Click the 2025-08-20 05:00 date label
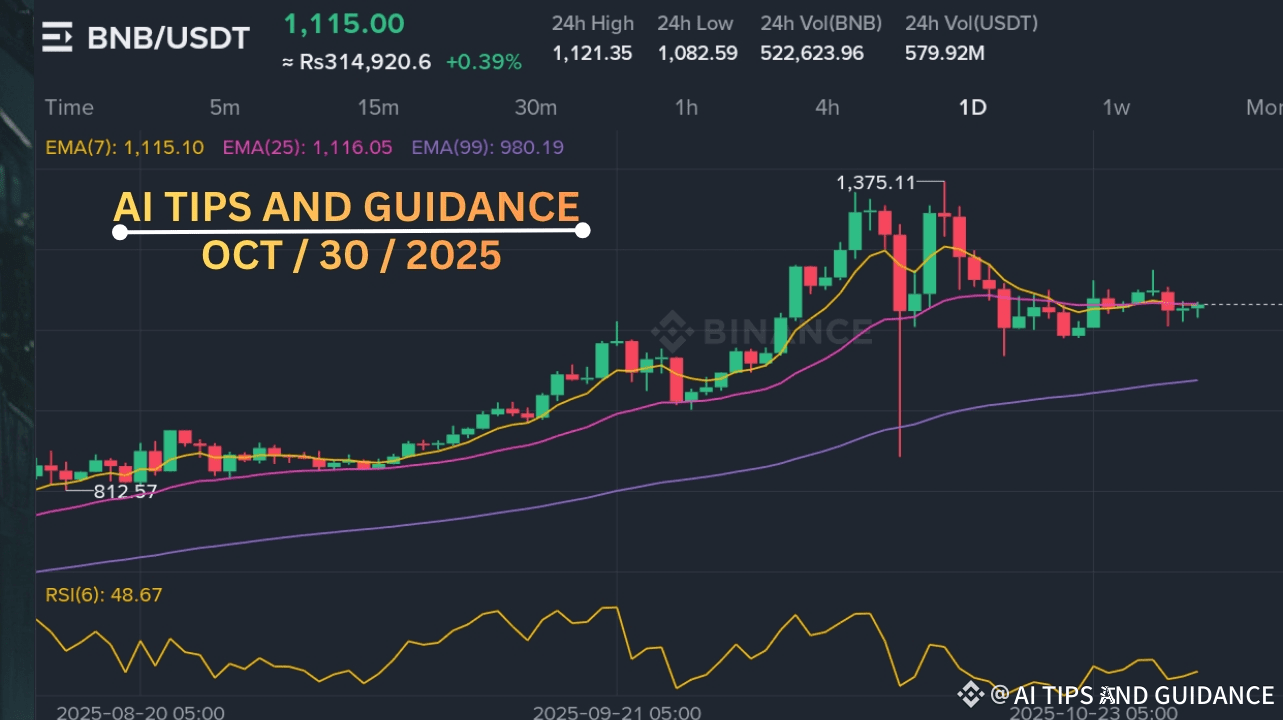Image resolution: width=1283 pixels, height=720 pixels. (x=140, y=712)
